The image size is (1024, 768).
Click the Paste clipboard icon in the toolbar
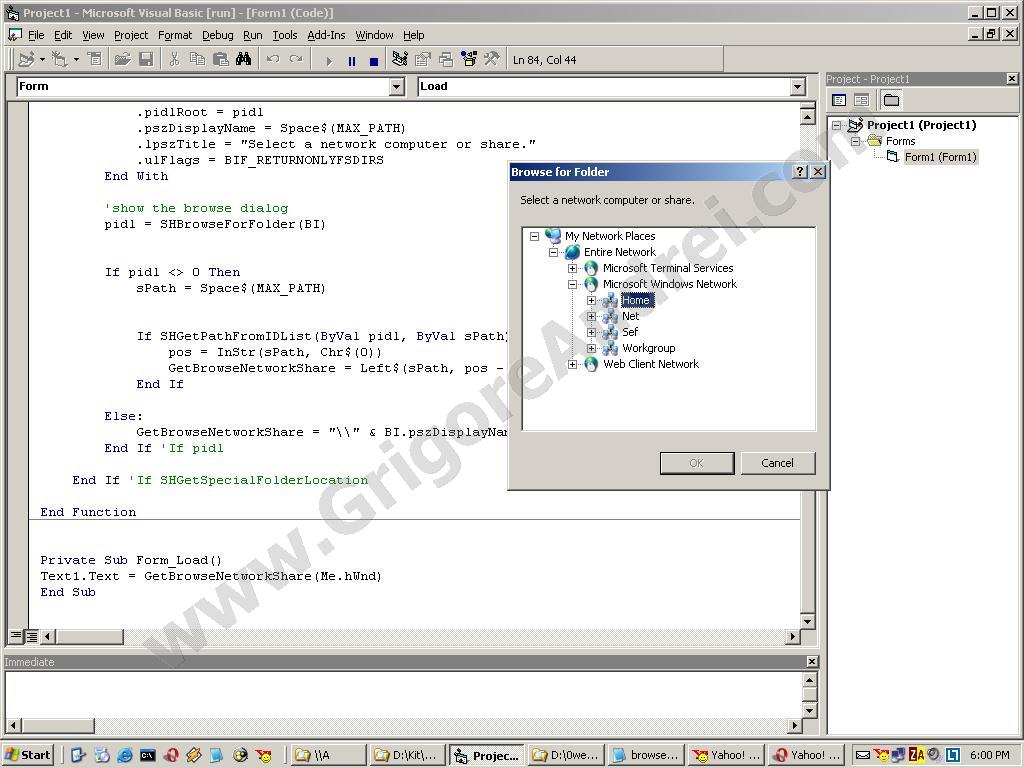pos(221,59)
